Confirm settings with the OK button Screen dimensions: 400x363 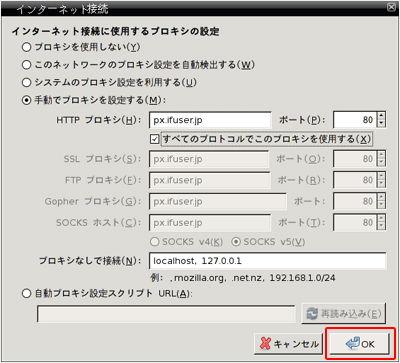(x=360, y=344)
